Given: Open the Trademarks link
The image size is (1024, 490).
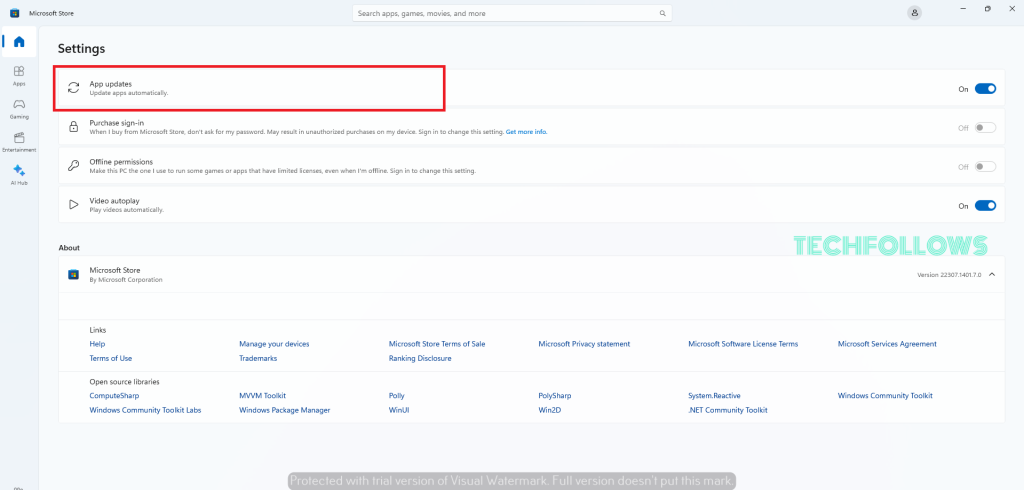Looking at the screenshot, I should [x=258, y=358].
